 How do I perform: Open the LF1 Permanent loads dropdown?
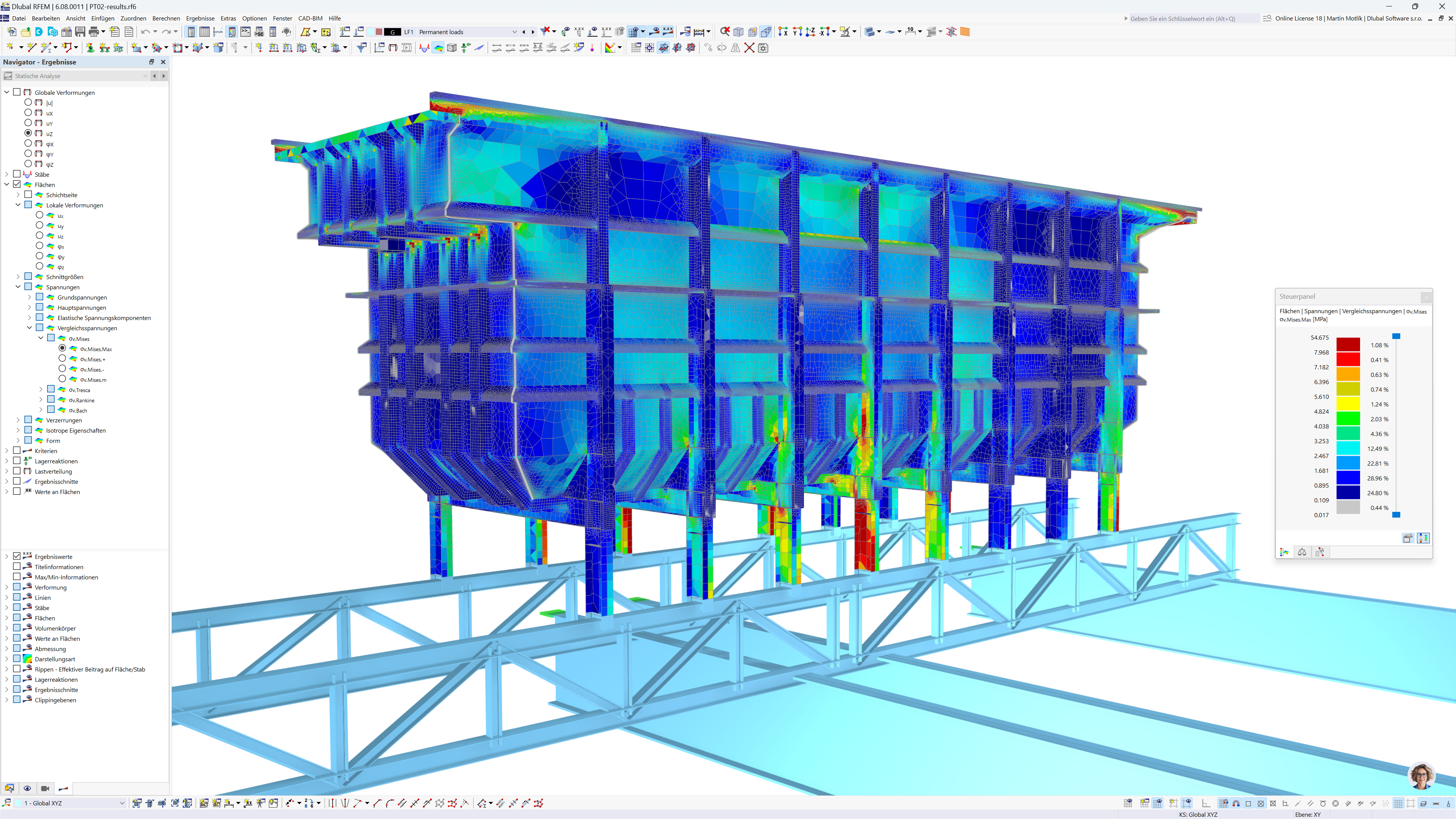click(514, 32)
